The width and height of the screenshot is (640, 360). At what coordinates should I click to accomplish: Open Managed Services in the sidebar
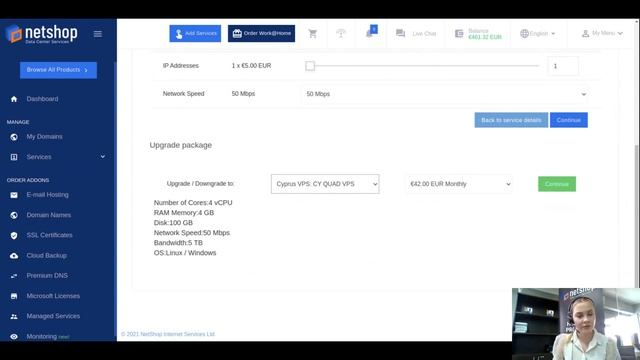click(x=53, y=316)
